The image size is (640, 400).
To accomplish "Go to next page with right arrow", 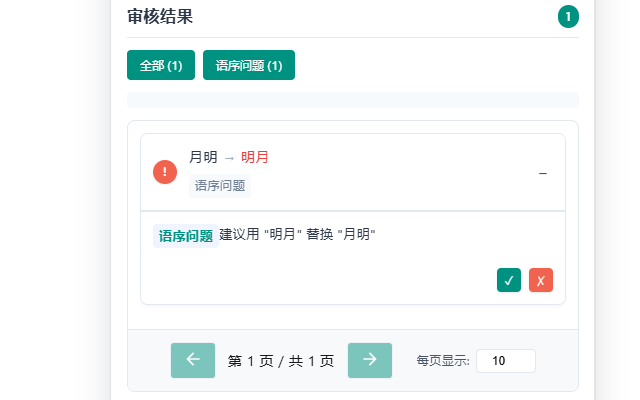I will tap(370, 360).
